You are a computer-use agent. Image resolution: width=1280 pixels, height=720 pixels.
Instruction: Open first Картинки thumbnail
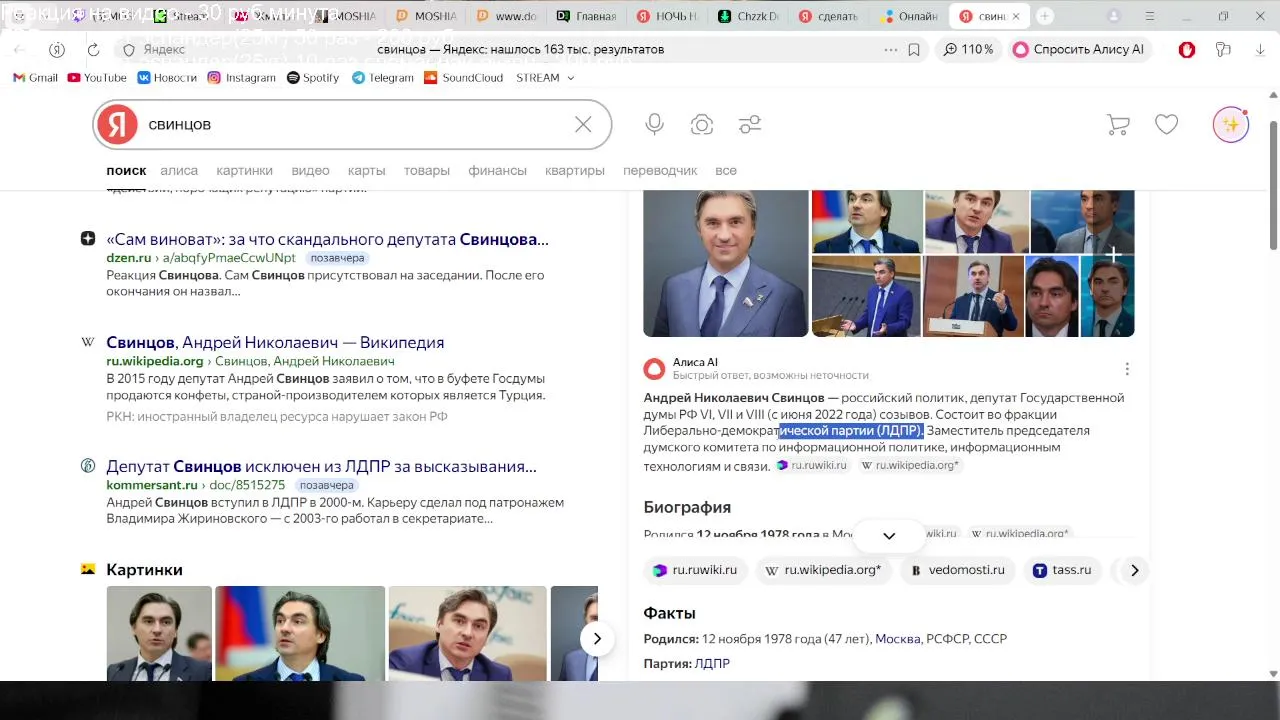[x=159, y=634]
